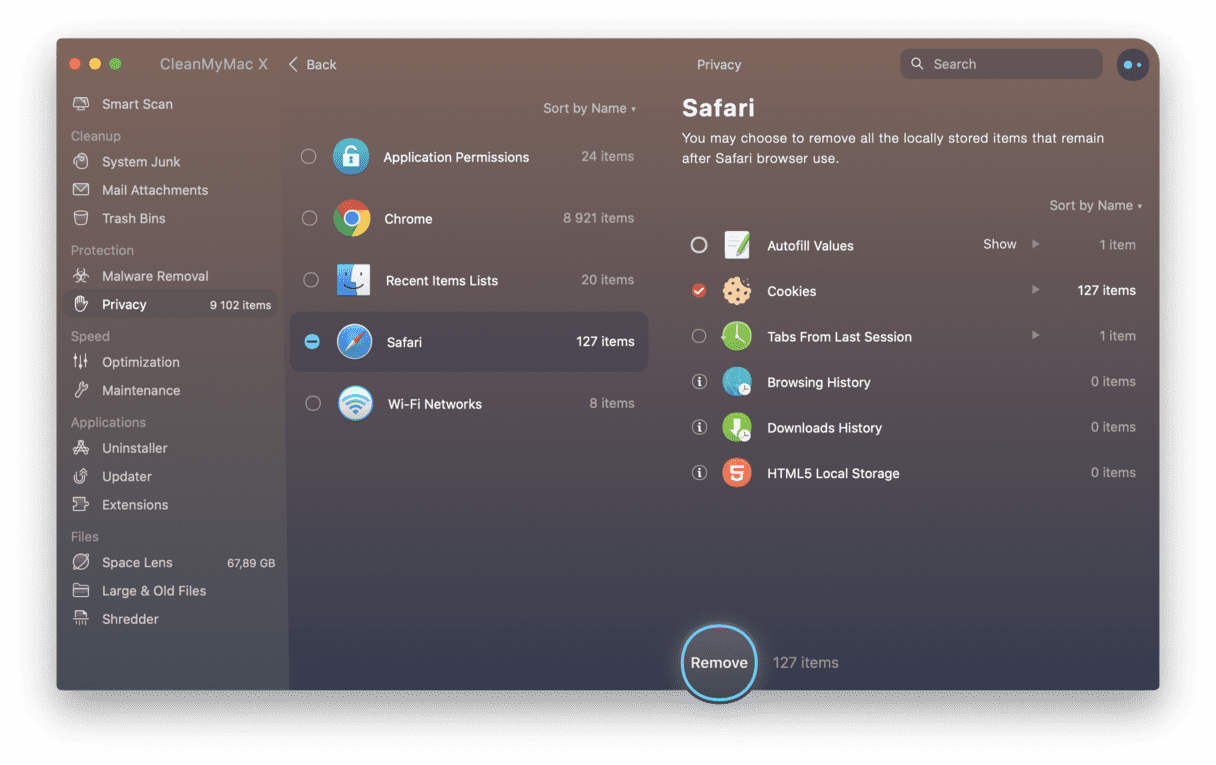Expand Tabs From Last Session arrow
The width and height of the screenshot is (1216, 765).
pyautogui.click(x=1036, y=335)
